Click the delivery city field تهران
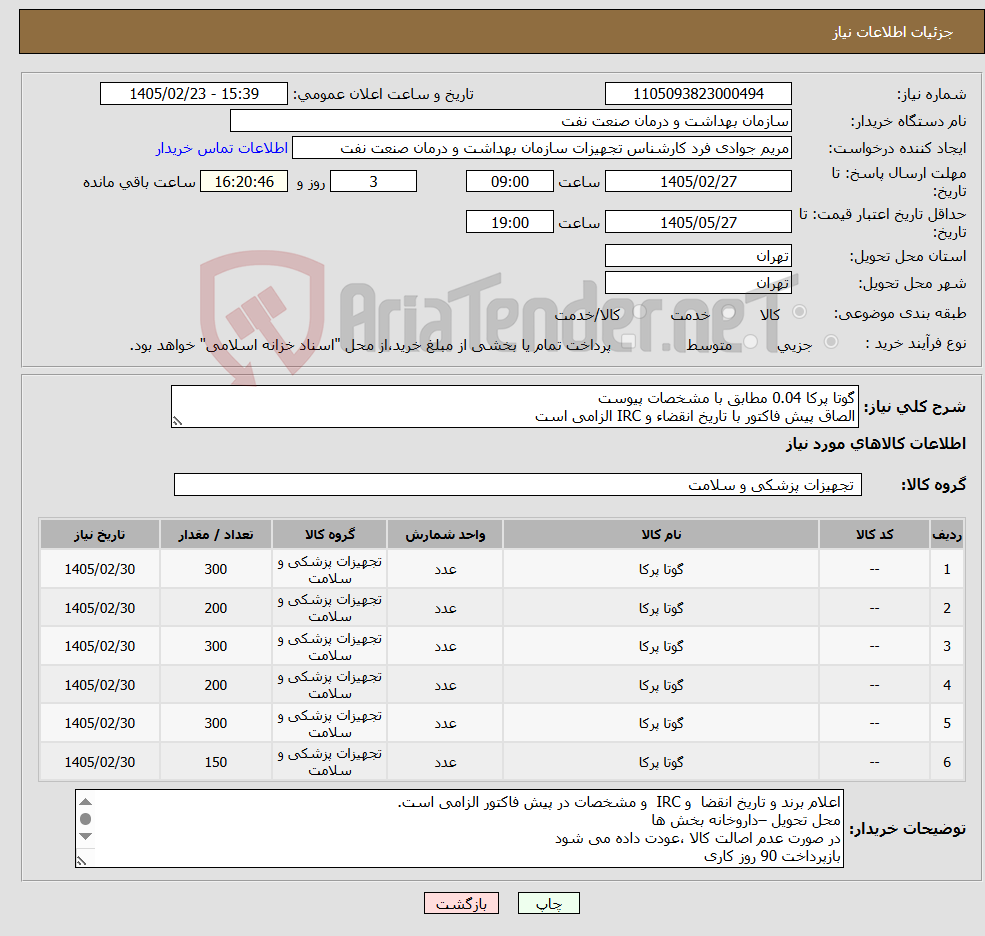 [x=698, y=283]
